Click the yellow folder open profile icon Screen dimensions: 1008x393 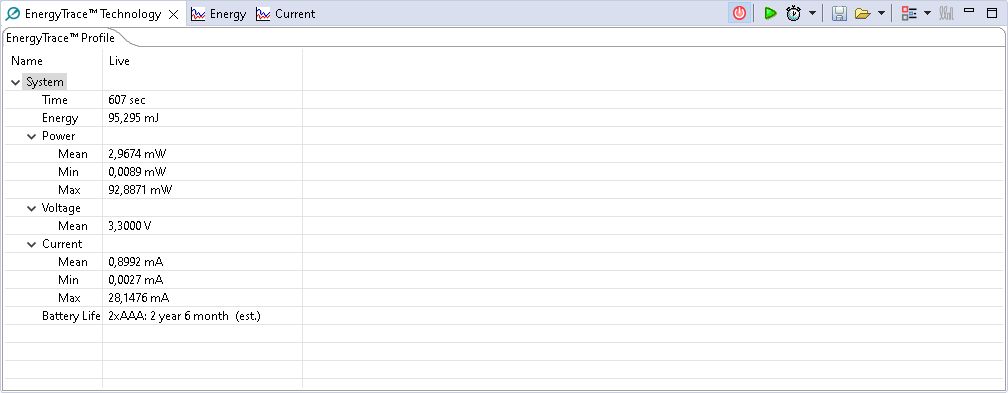click(862, 14)
